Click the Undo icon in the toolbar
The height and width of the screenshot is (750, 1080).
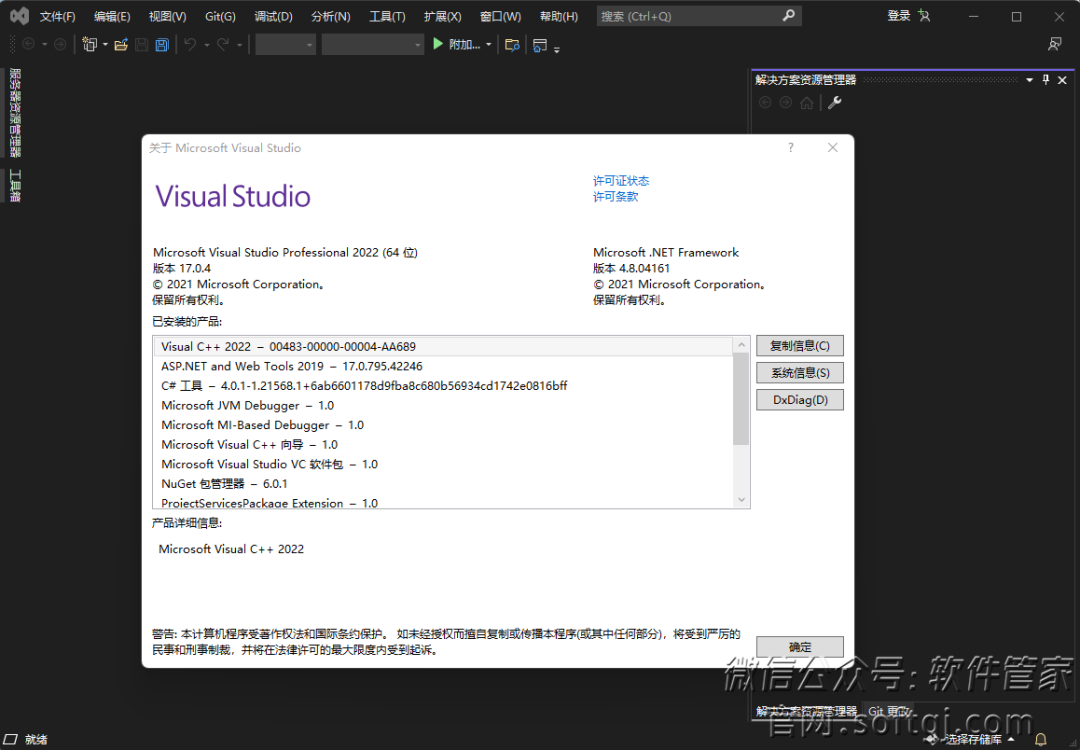[x=190, y=44]
